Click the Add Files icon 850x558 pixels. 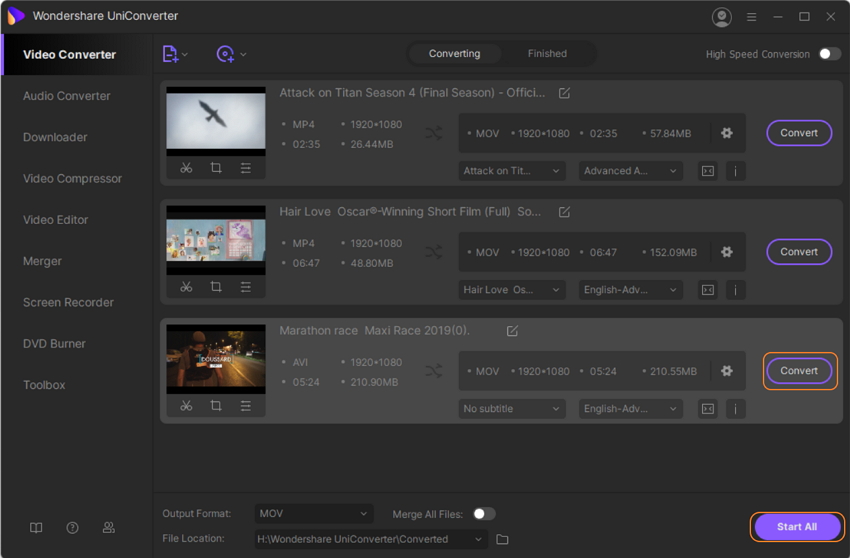tap(170, 54)
